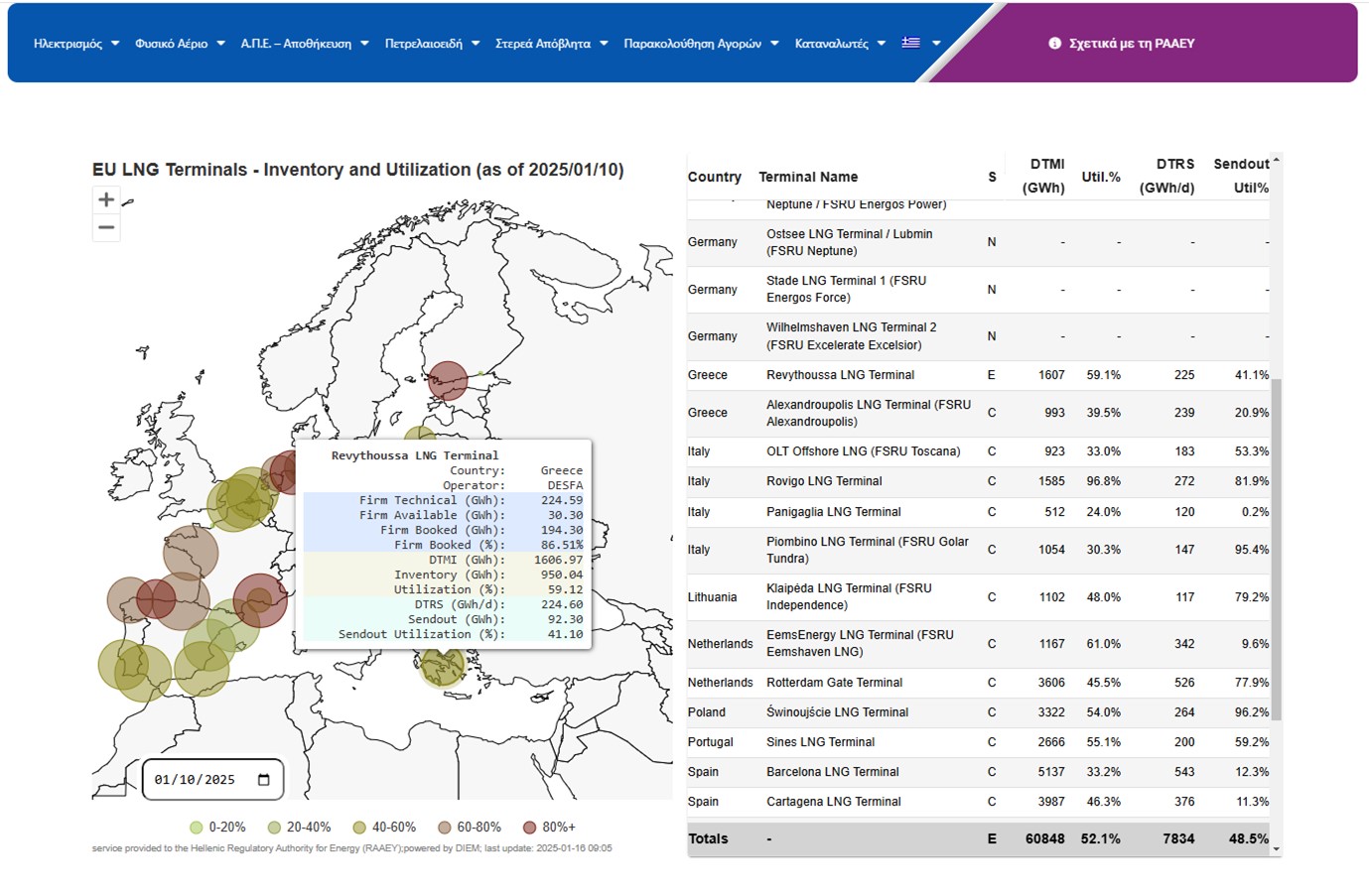Screen dimensions: 1369x896
Task: Open the Α.Π.Ε. – Αποθήκευση dropdown
Action: tap(305, 44)
